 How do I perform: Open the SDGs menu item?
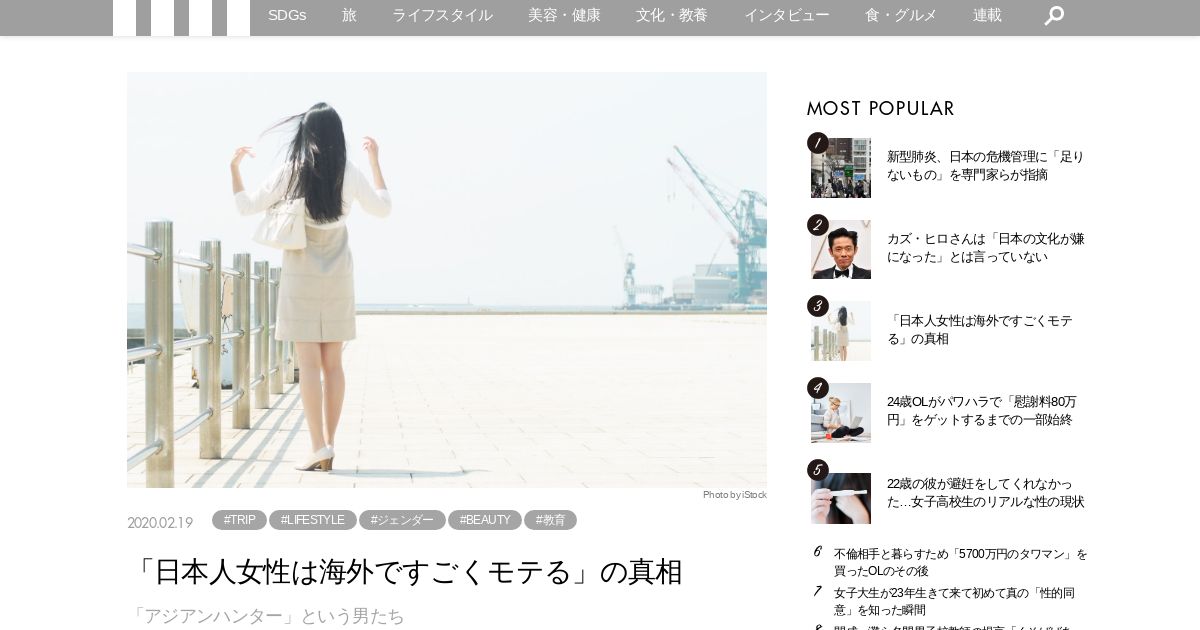tap(287, 15)
